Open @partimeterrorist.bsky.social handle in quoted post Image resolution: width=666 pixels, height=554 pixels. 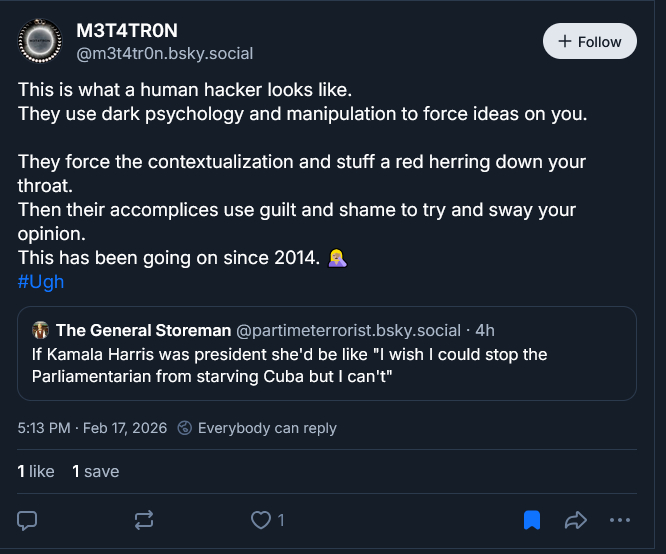(348, 330)
